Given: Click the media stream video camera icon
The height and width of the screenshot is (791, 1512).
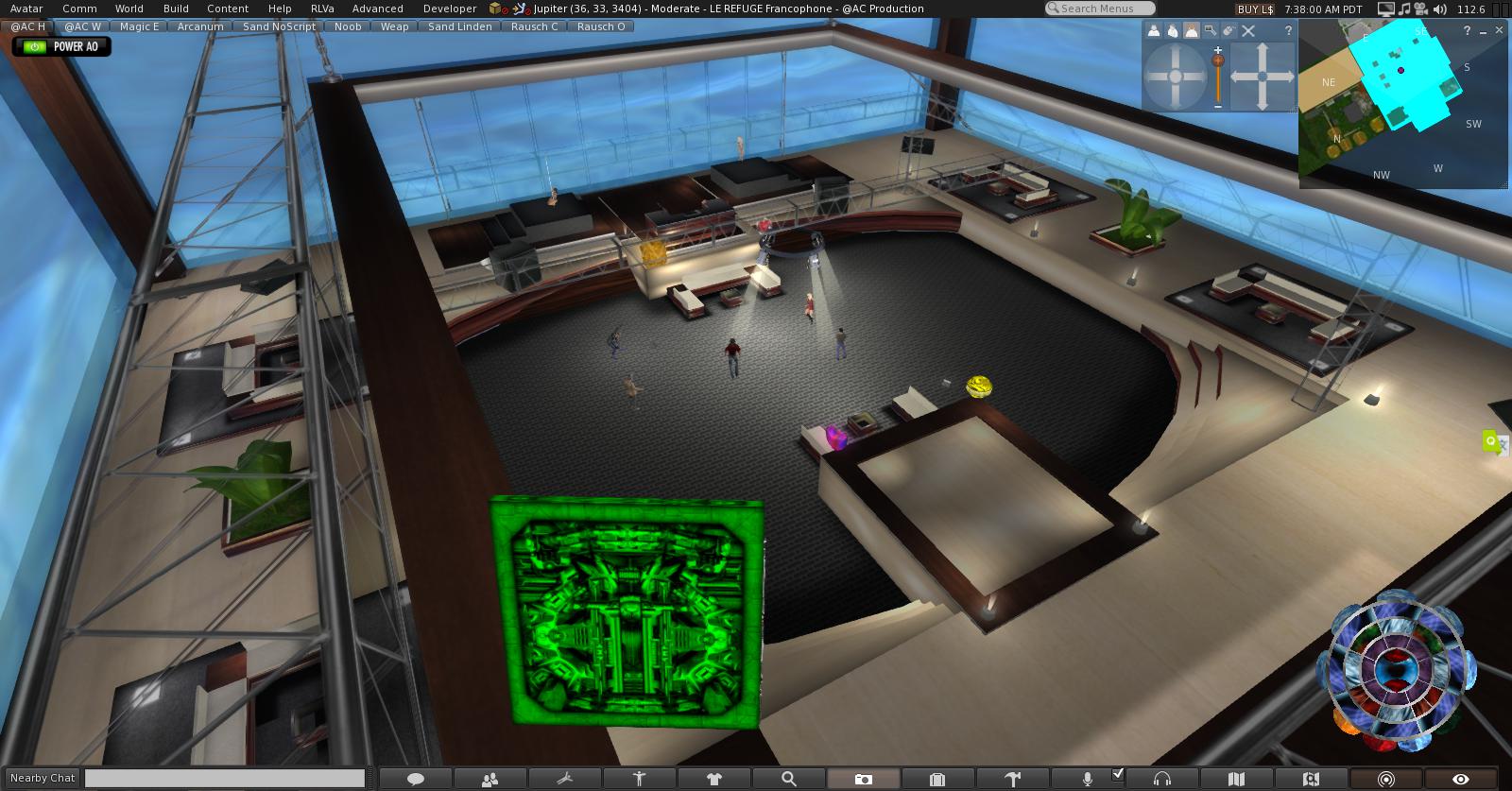Looking at the screenshot, I should pos(1422,9).
